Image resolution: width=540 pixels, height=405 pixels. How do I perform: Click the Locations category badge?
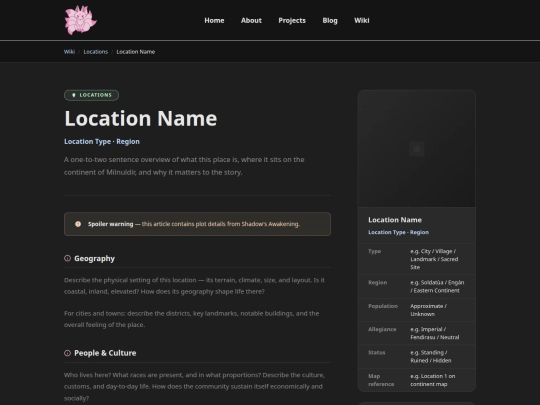tap(92, 95)
